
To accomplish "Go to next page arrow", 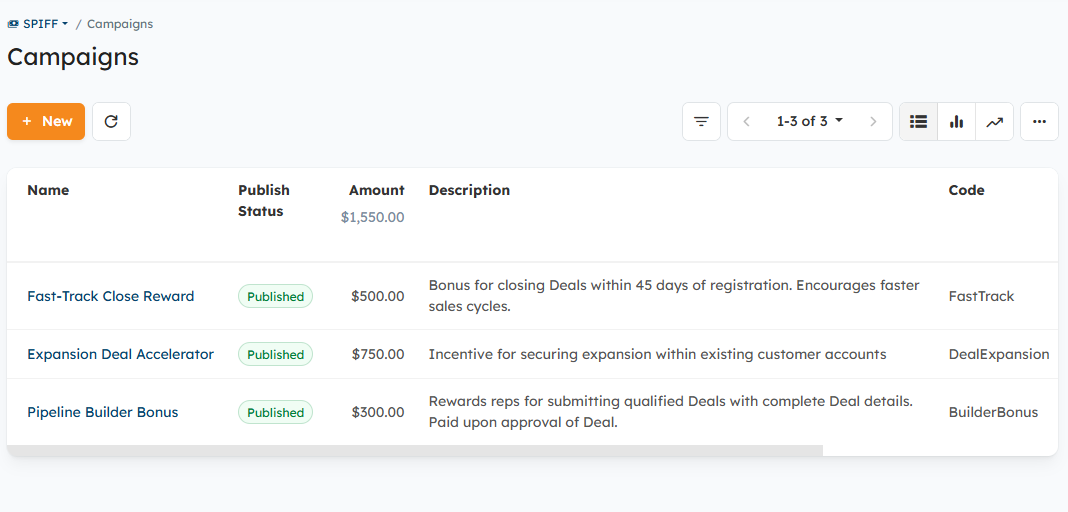I will (873, 122).
